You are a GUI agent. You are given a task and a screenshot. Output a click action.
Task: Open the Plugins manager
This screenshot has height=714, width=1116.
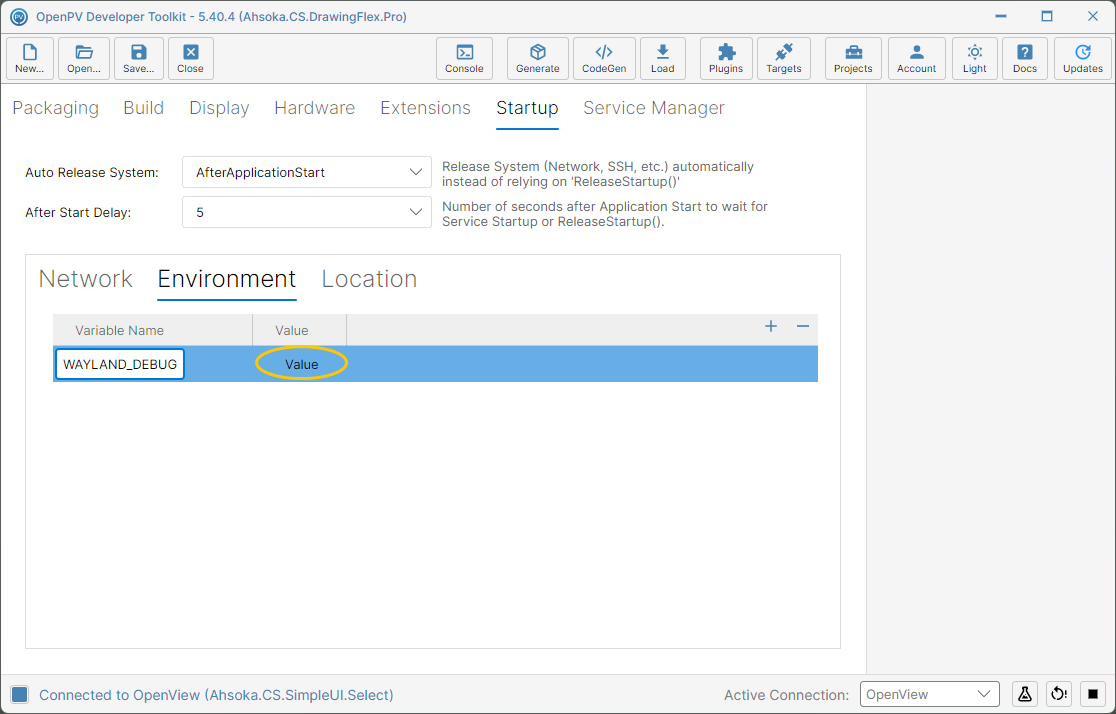726,58
